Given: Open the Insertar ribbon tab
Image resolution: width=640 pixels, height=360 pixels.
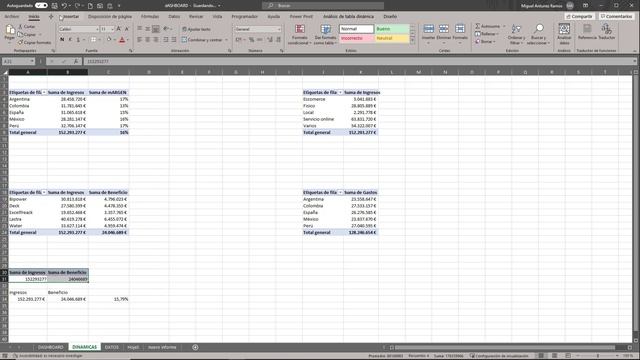Looking at the screenshot, I should (70, 16).
